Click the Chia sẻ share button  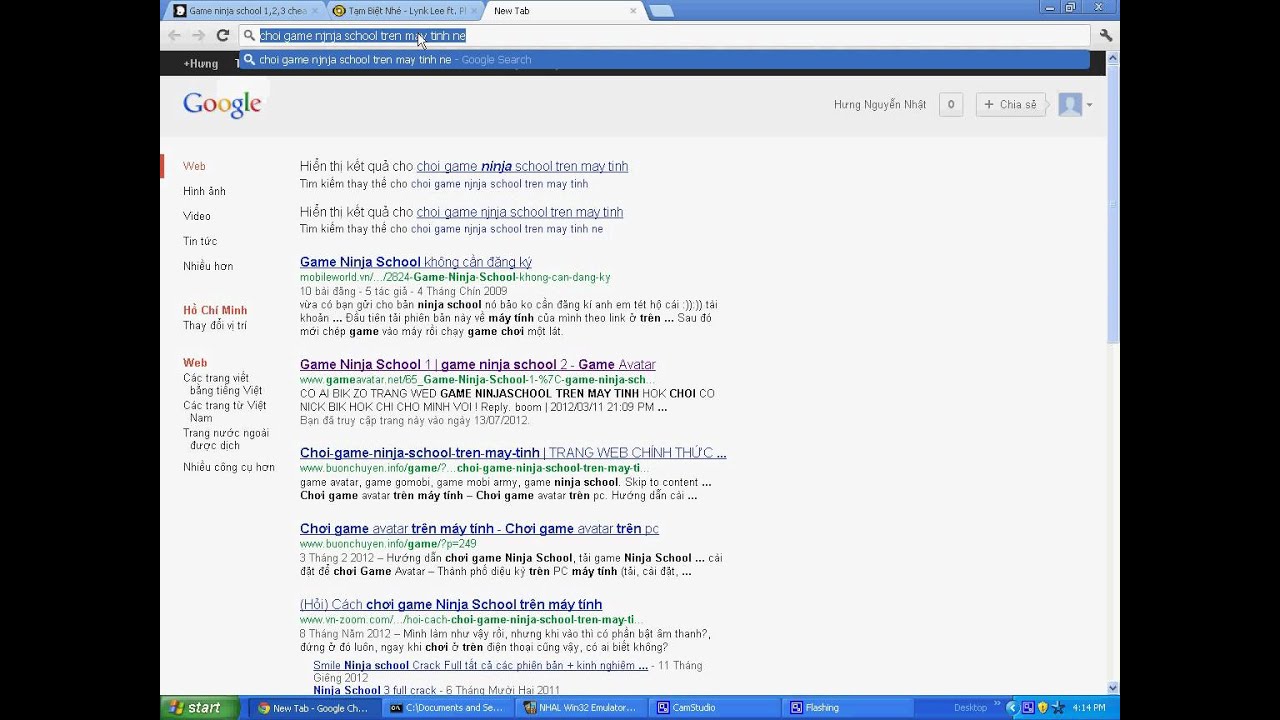[1010, 104]
